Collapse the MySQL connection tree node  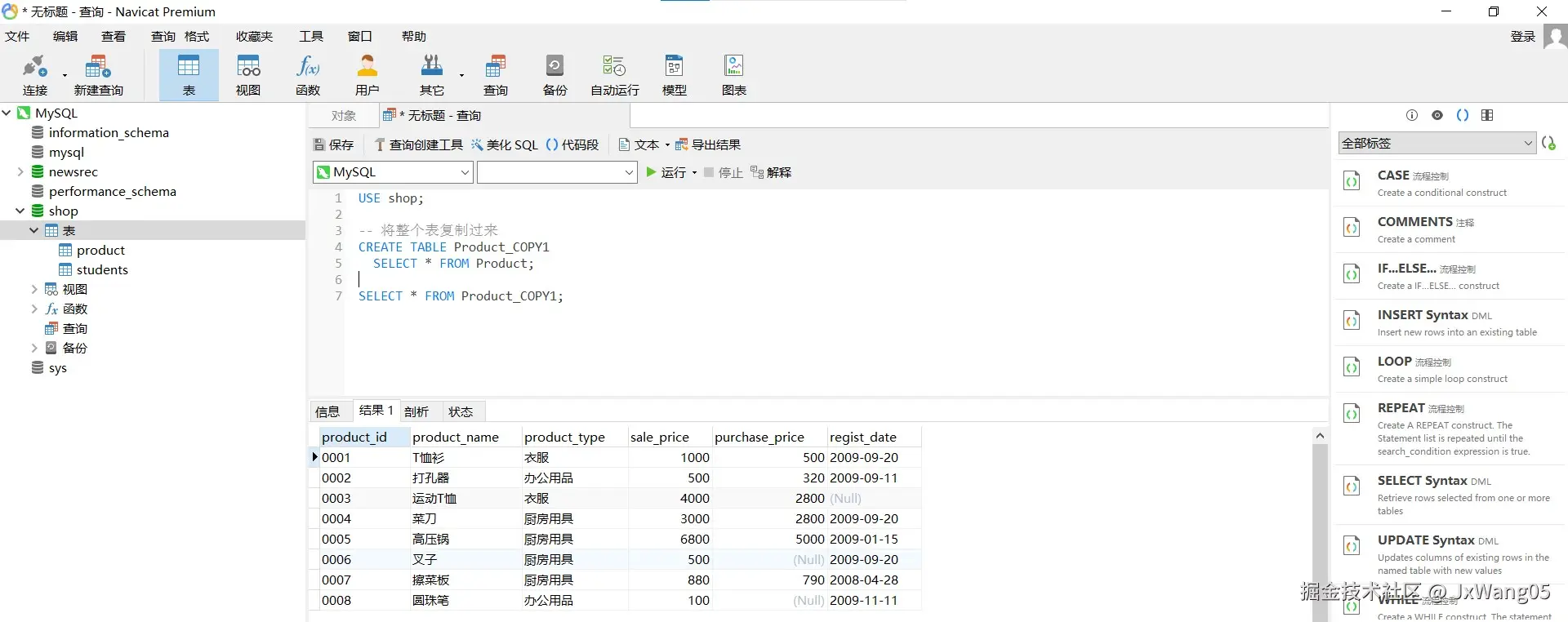7,113
